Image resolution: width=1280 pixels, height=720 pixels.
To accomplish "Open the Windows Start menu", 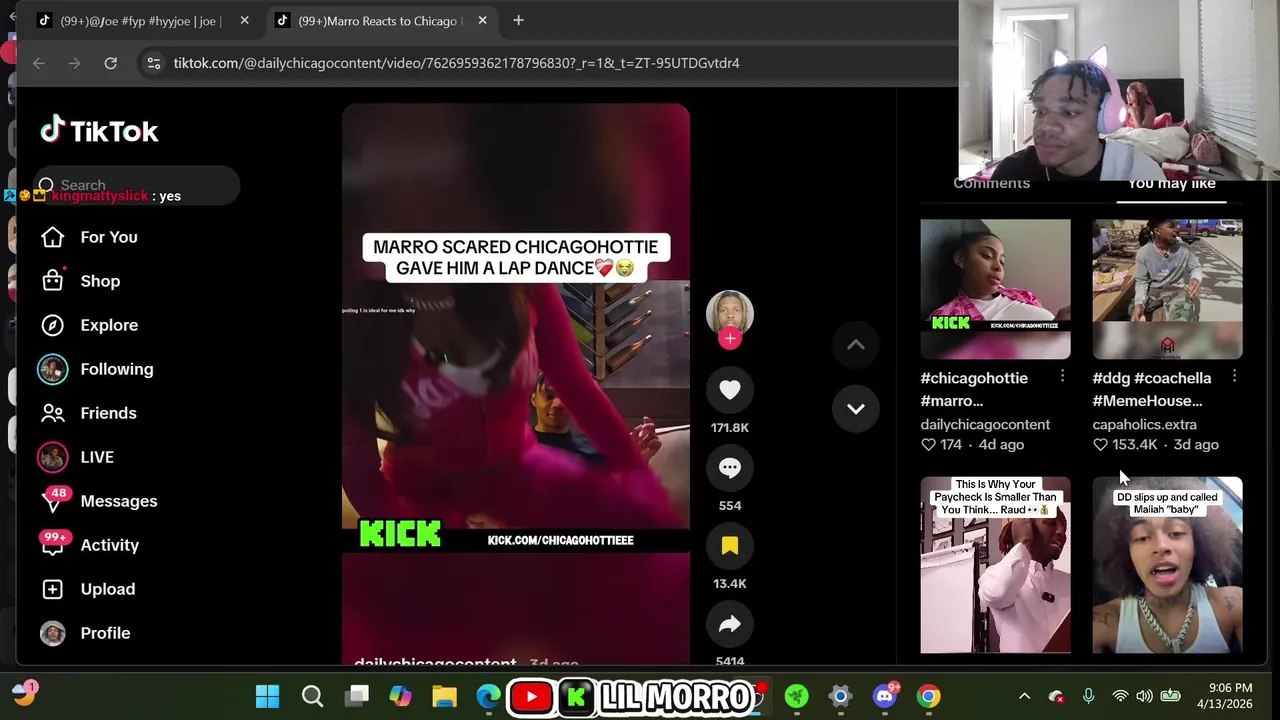I will 267,697.
